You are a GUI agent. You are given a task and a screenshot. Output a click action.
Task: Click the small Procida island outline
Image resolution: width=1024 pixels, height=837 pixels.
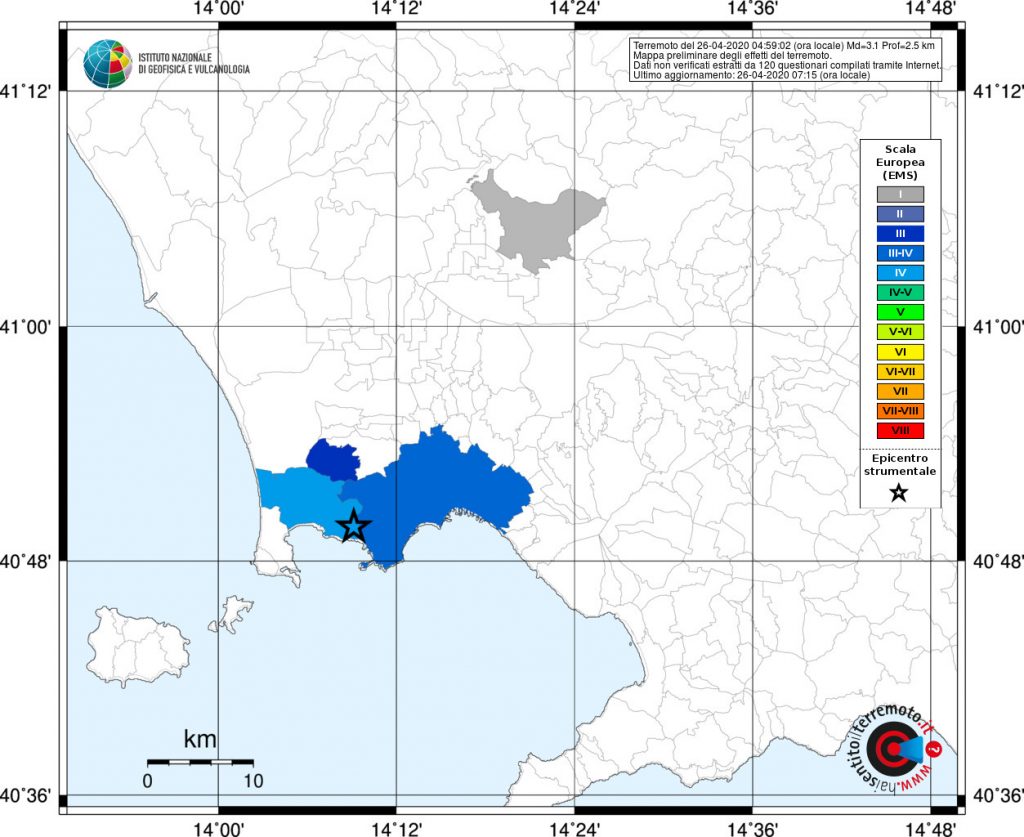pos(231,615)
